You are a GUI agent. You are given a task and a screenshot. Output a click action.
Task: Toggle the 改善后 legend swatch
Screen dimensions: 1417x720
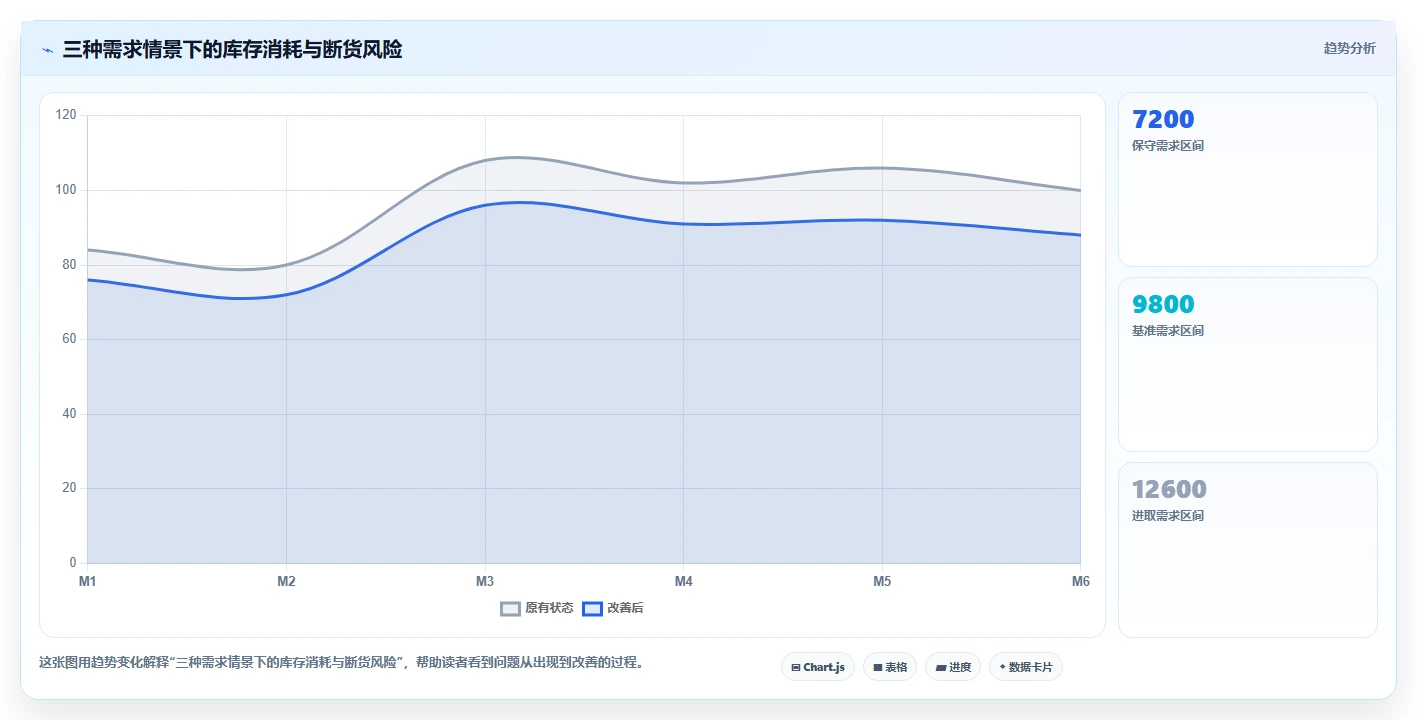coord(592,608)
